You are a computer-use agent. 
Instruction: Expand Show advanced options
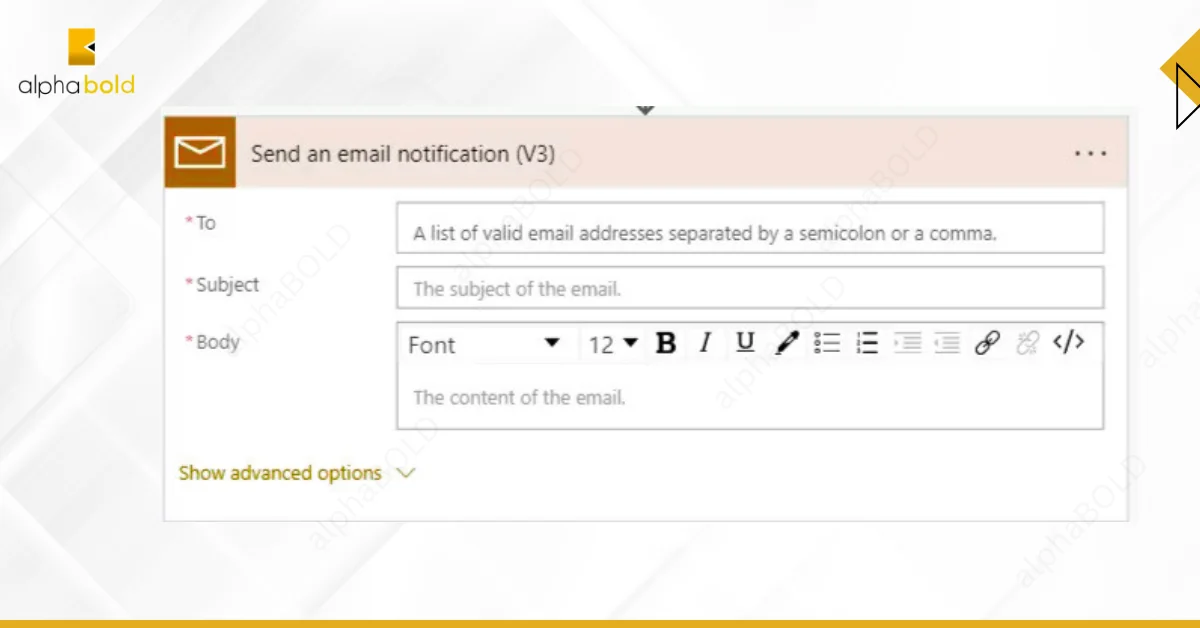coord(297,473)
